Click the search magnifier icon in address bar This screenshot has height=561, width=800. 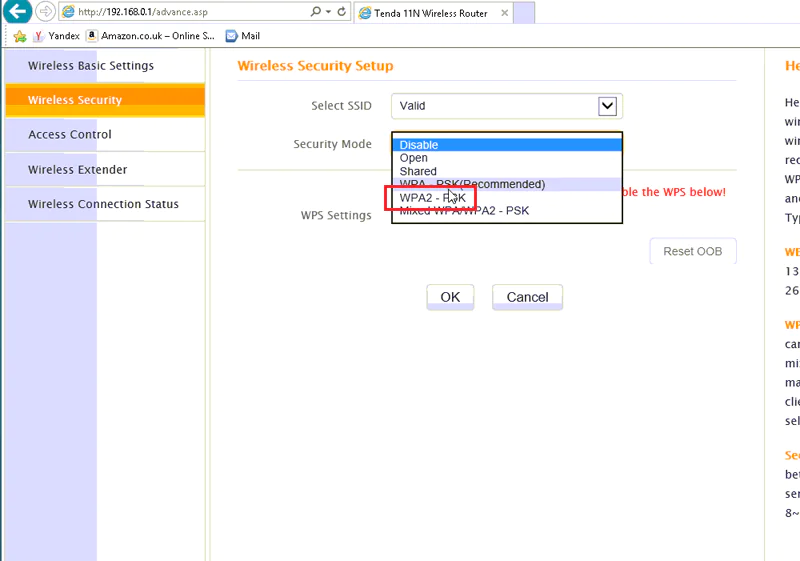[317, 12]
